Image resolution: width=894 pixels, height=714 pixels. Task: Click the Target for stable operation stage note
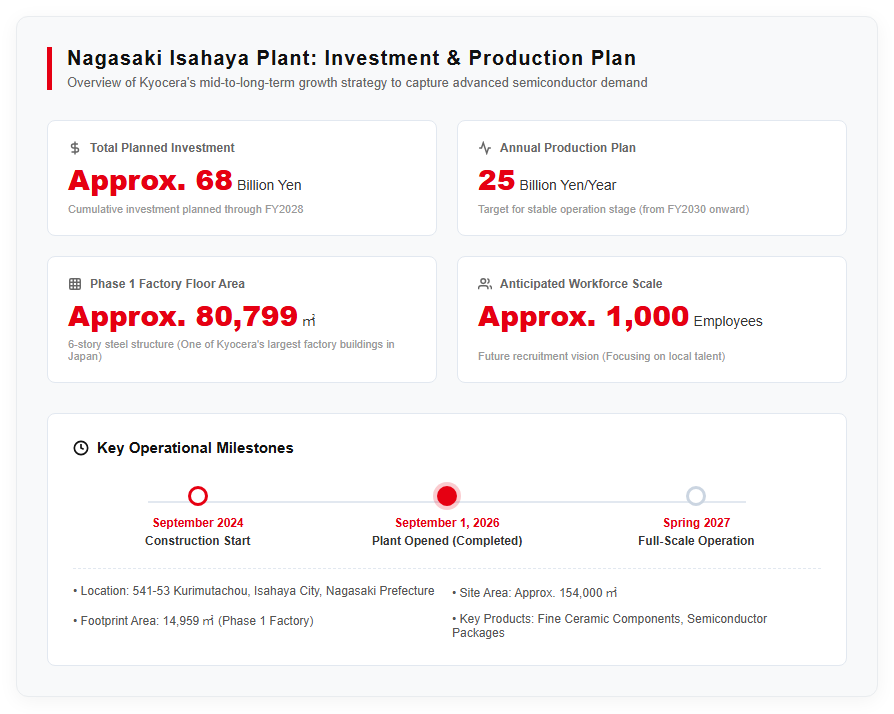pos(613,209)
